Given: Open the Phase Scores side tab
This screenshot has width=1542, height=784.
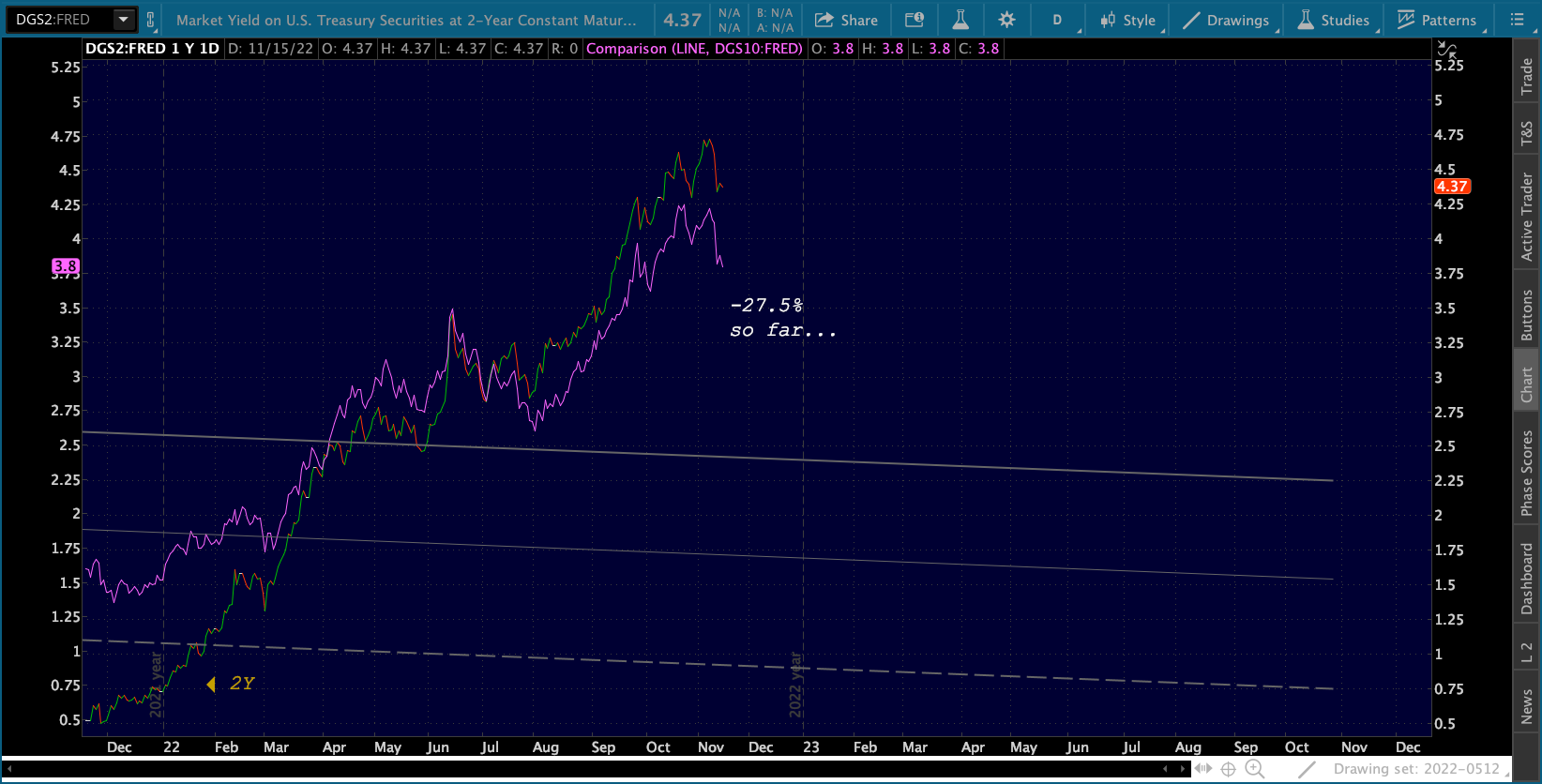Looking at the screenshot, I should point(1527,473).
